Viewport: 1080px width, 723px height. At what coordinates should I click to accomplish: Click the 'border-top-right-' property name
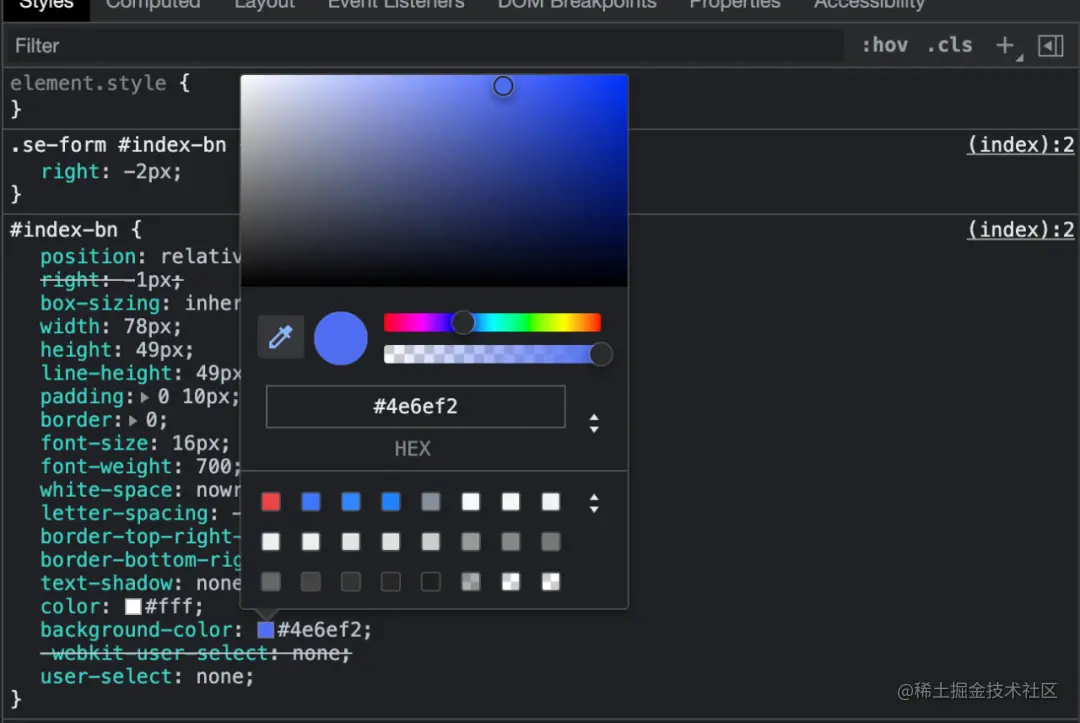[x=141, y=536]
